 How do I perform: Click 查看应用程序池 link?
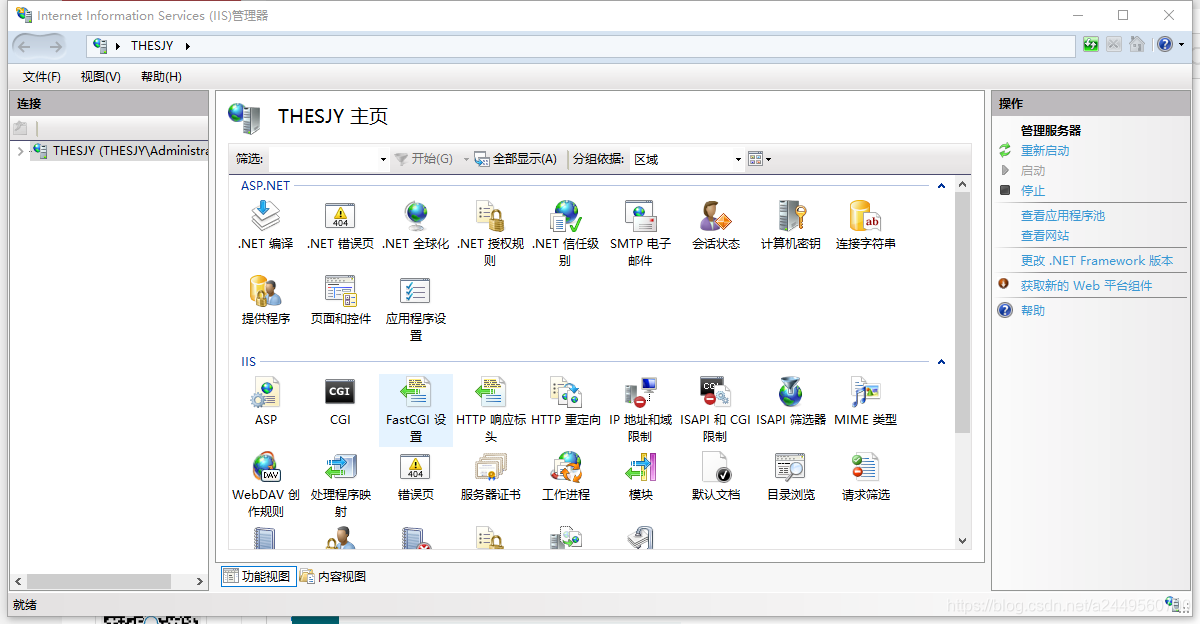tap(1063, 216)
